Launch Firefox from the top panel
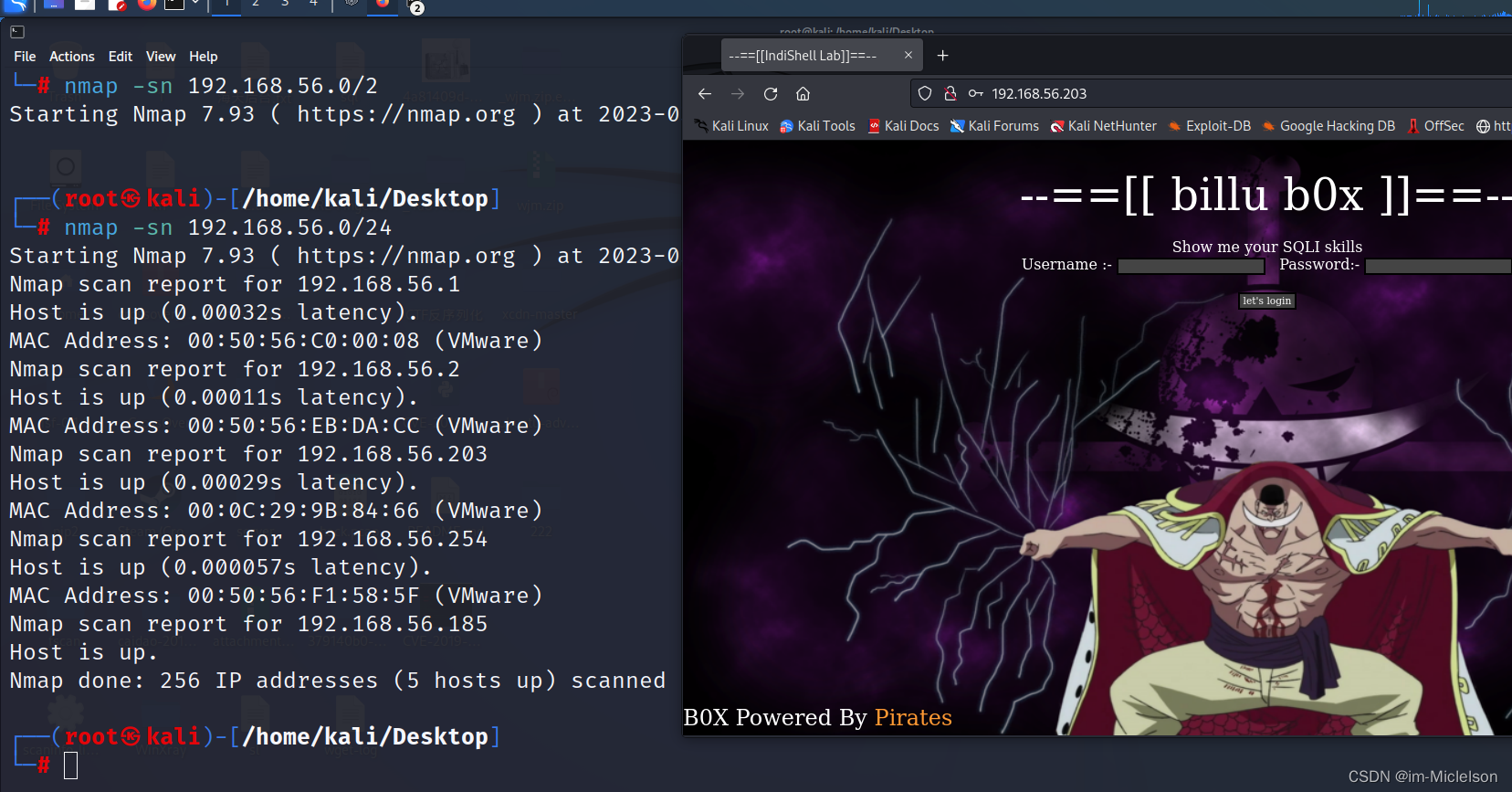1512x792 pixels. [146, 4]
